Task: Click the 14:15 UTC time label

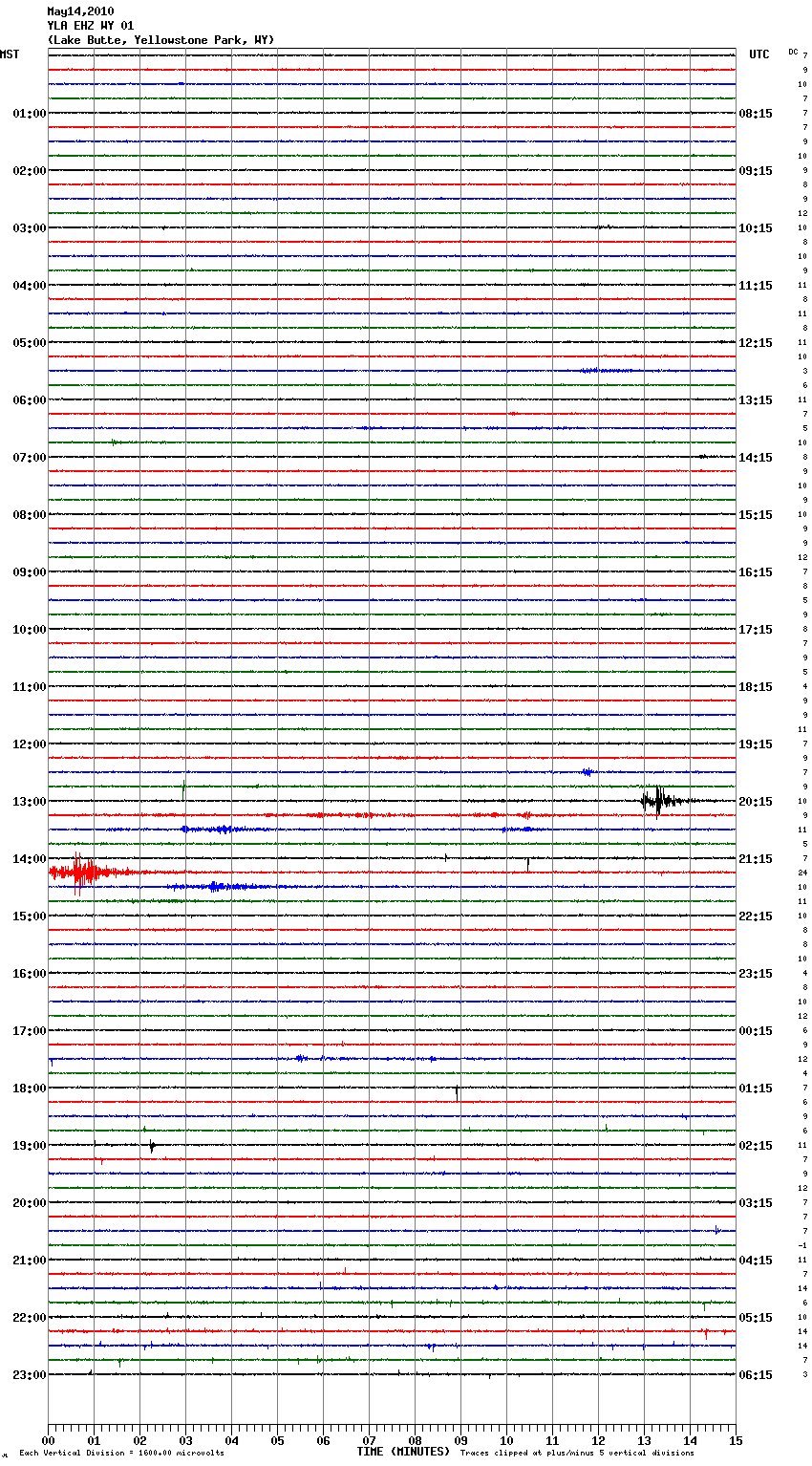Action: 756,458
